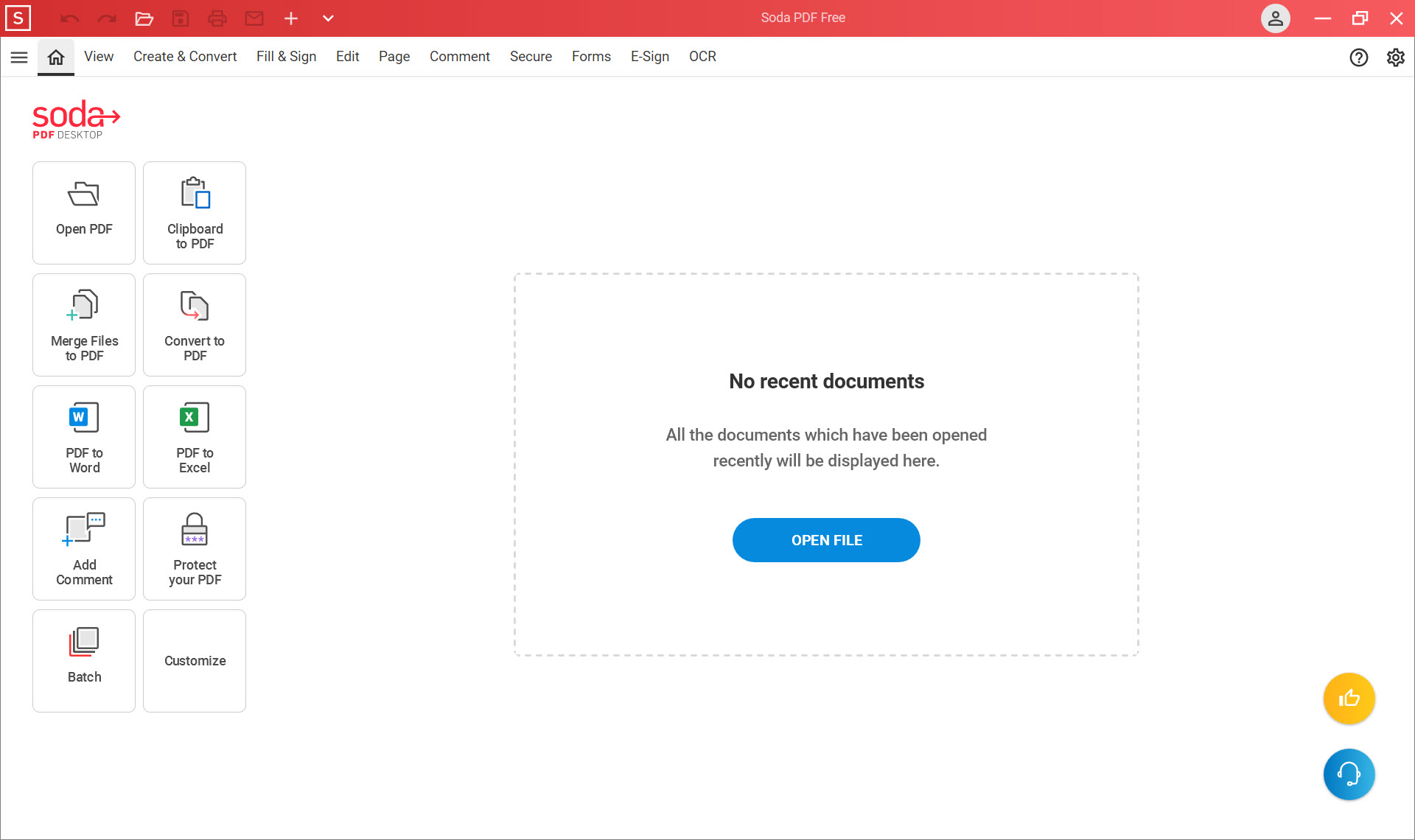Click the OPEN FILE button

826,540
